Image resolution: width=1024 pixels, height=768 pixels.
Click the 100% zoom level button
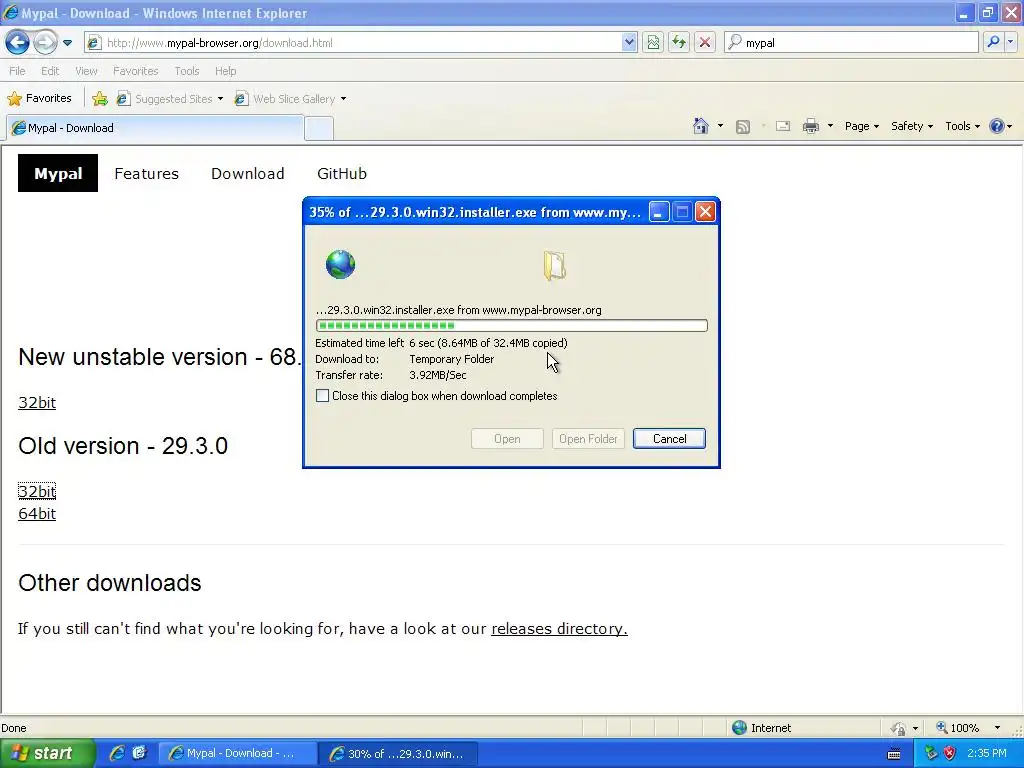coord(958,728)
